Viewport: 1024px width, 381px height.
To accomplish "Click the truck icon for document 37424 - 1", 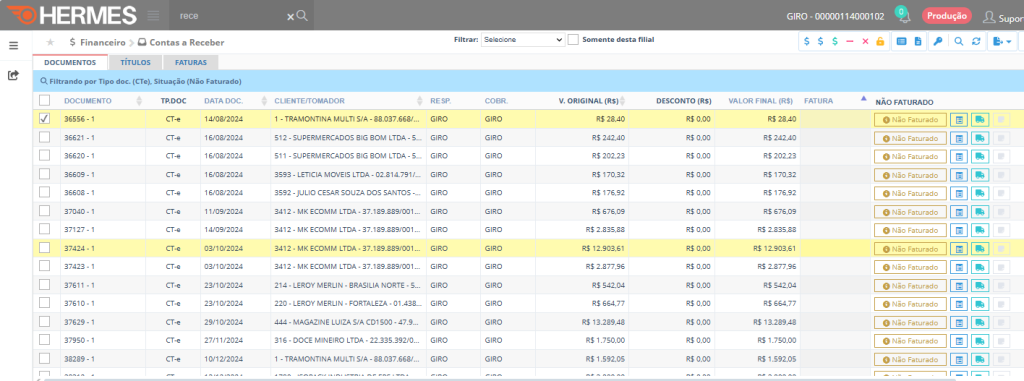I will (x=980, y=249).
